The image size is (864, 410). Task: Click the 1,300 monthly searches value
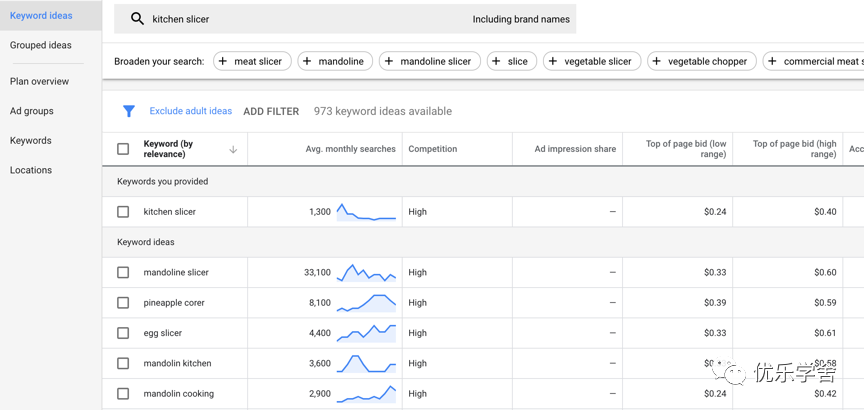tap(320, 212)
